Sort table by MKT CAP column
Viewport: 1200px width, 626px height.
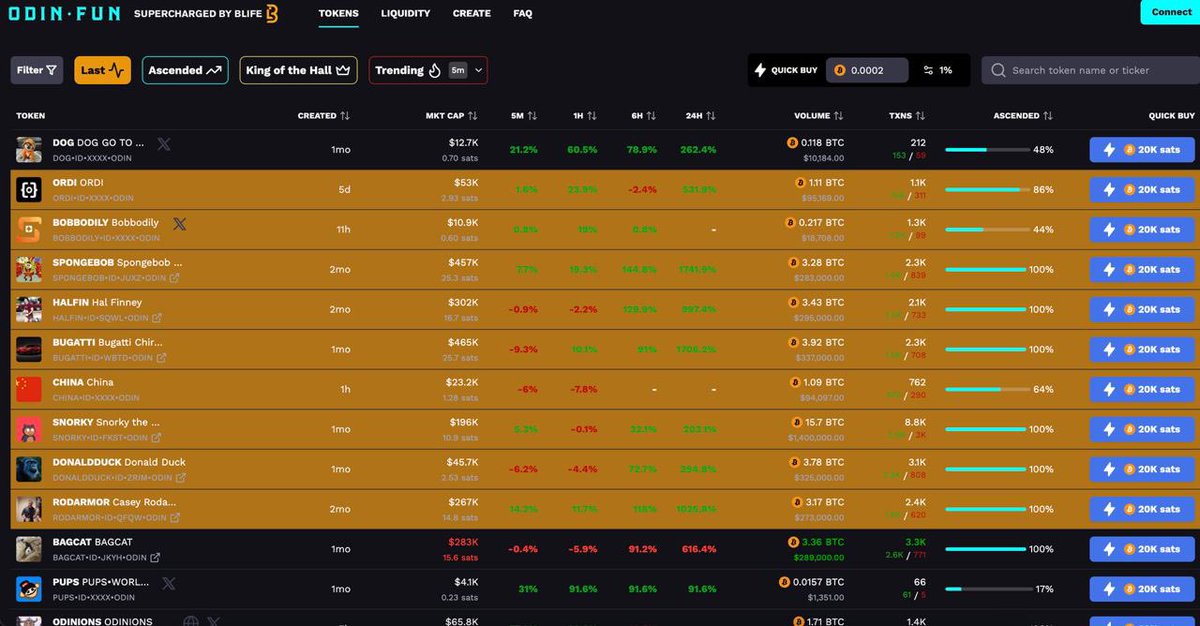pos(451,116)
